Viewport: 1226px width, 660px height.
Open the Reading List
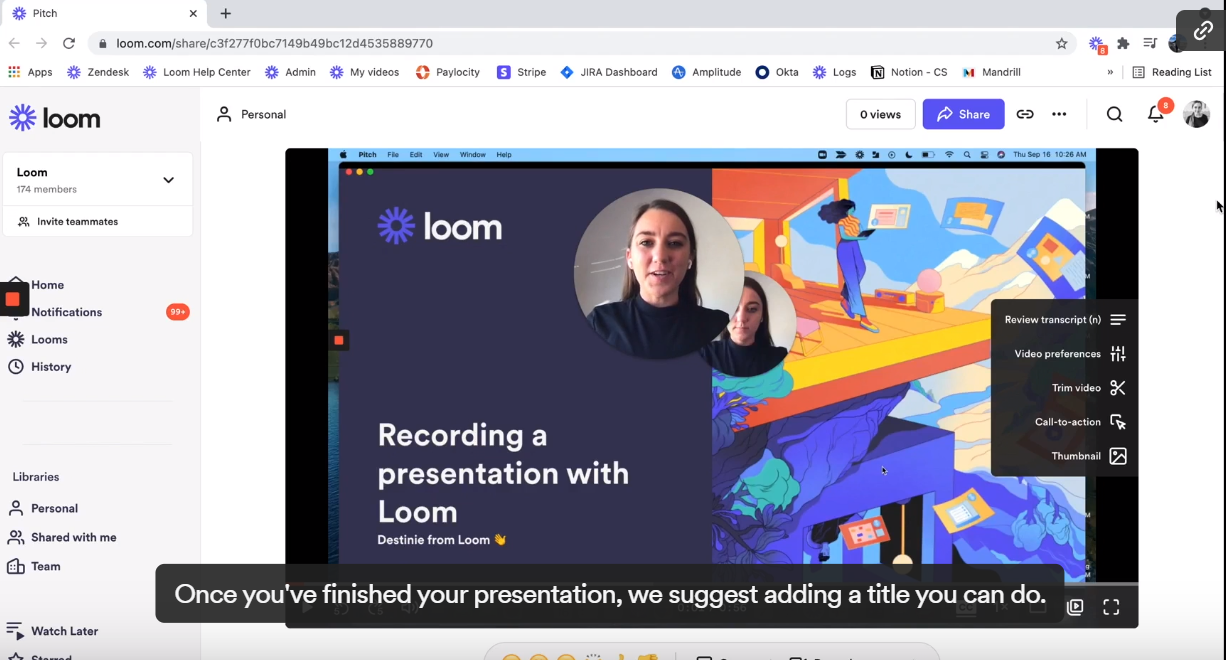pyautogui.click(x=1172, y=72)
